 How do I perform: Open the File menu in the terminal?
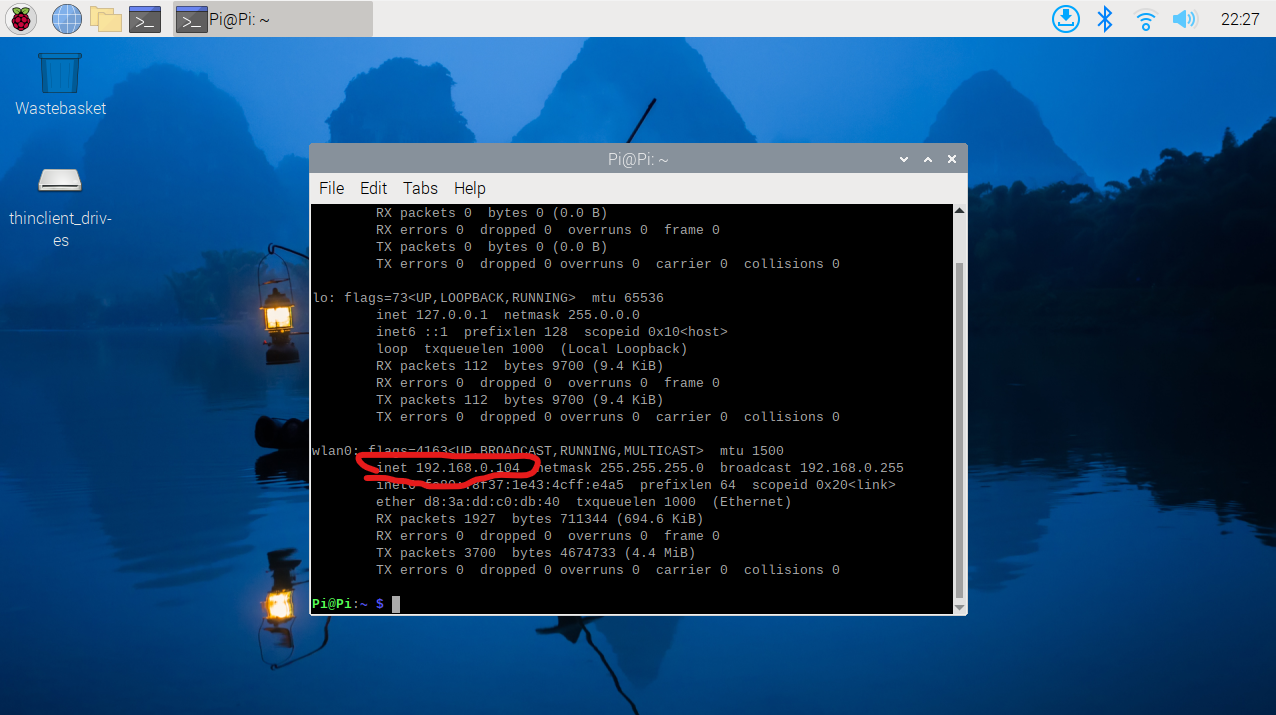[x=331, y=188]
